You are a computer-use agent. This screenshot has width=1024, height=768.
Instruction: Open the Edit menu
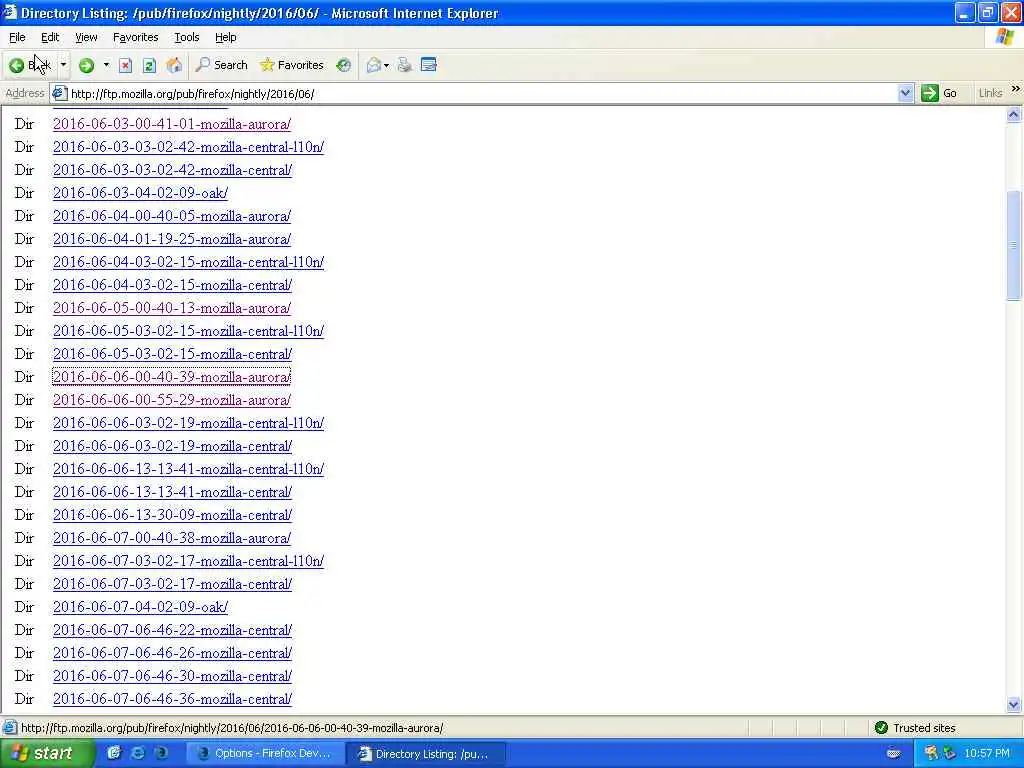[x=50, y=37]
